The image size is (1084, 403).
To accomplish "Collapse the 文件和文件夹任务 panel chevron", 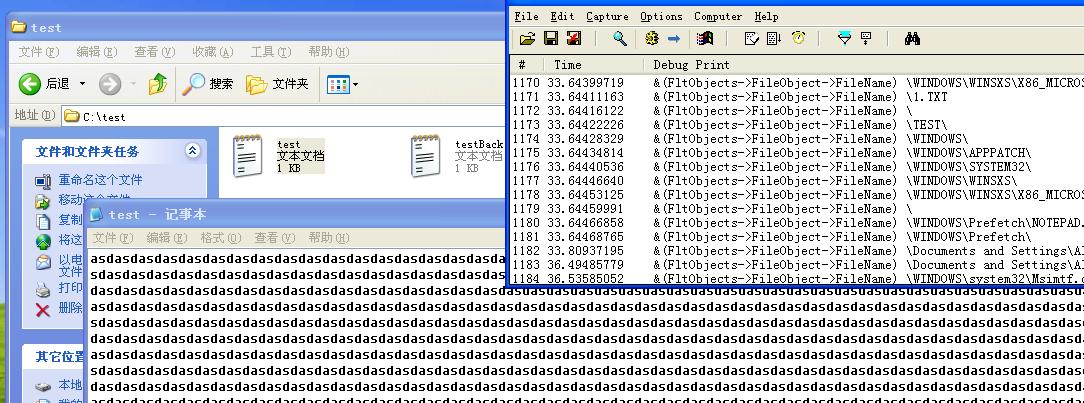I will (192, 151).
